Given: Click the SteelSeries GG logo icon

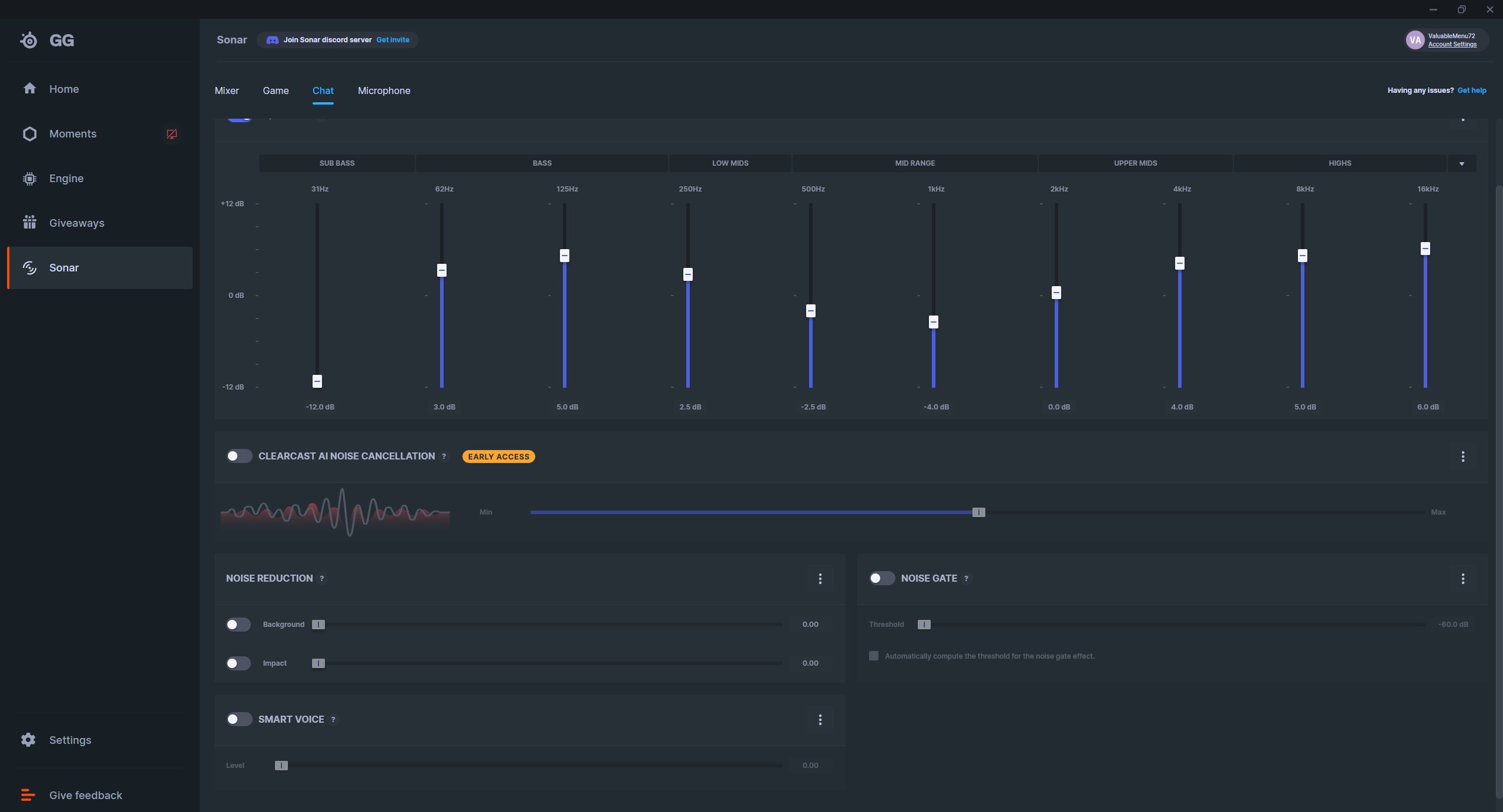Looking at the screenshot, I should (x=28, y=40).
